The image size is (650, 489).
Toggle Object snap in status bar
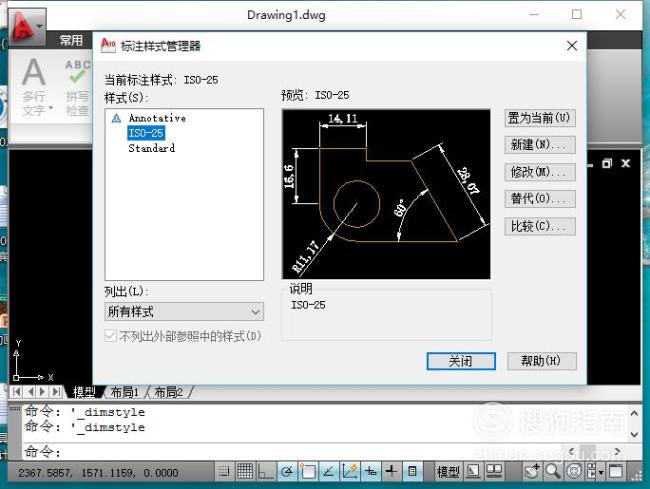[x=308, y=471]
